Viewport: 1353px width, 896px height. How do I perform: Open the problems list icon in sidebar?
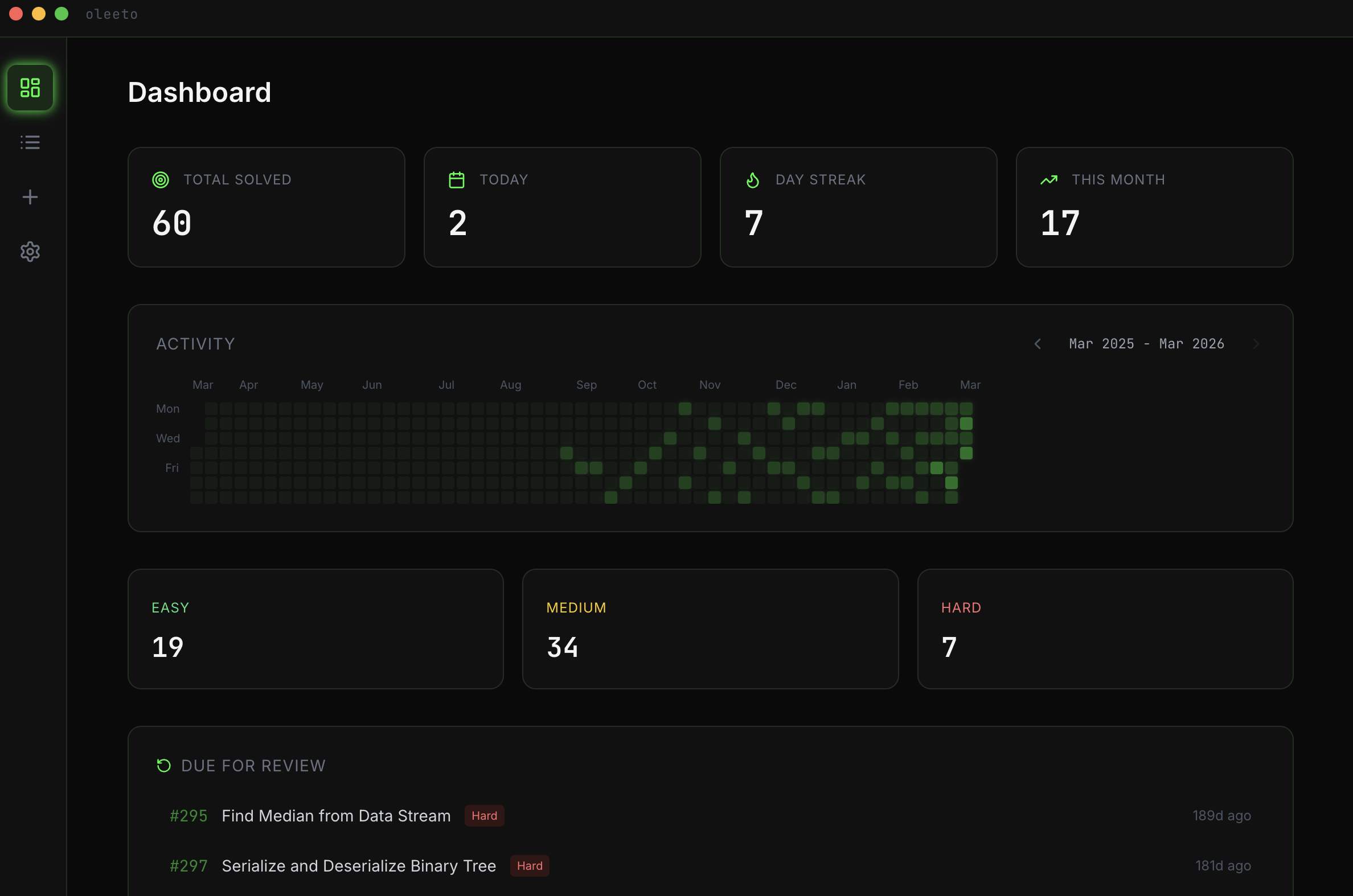30,142
